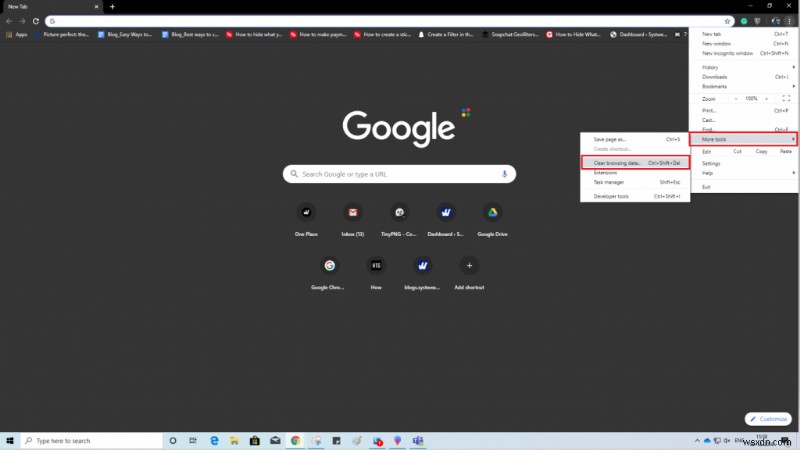Click the shield extension icon in toolbar

(757, 21)
